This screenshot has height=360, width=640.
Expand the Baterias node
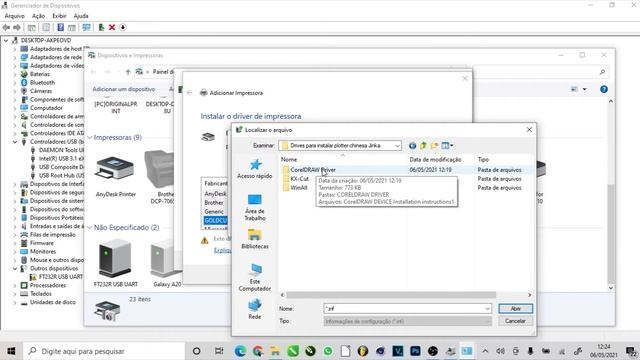click(15, 74)
